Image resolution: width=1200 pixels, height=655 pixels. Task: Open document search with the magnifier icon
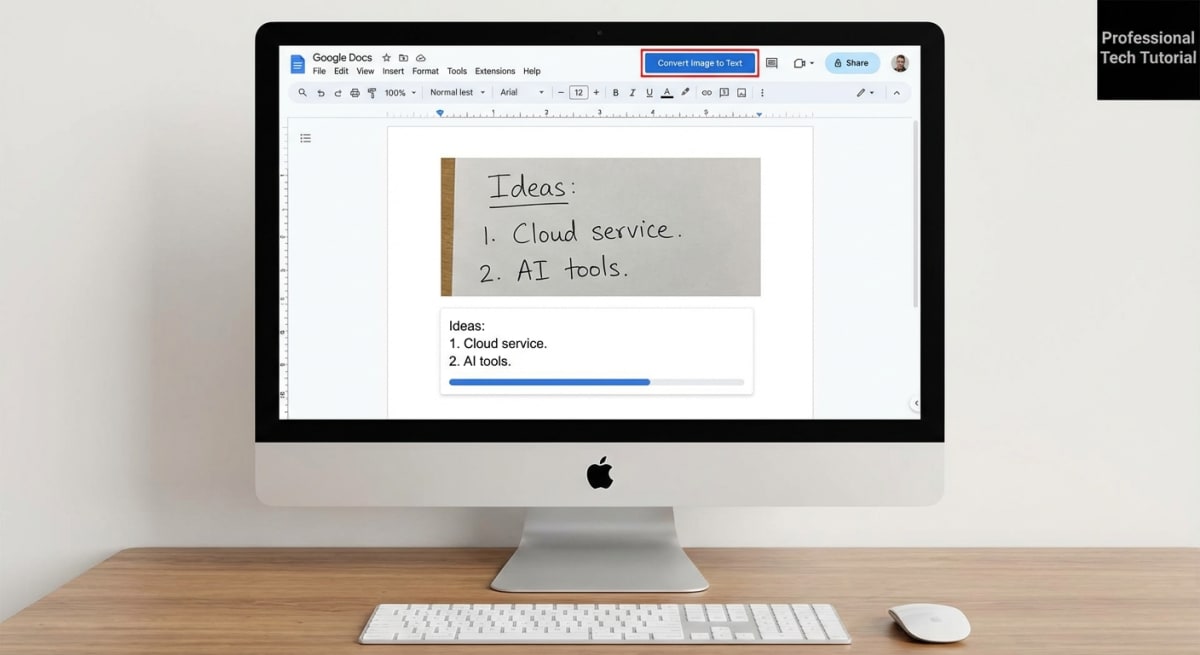point(300,92)
